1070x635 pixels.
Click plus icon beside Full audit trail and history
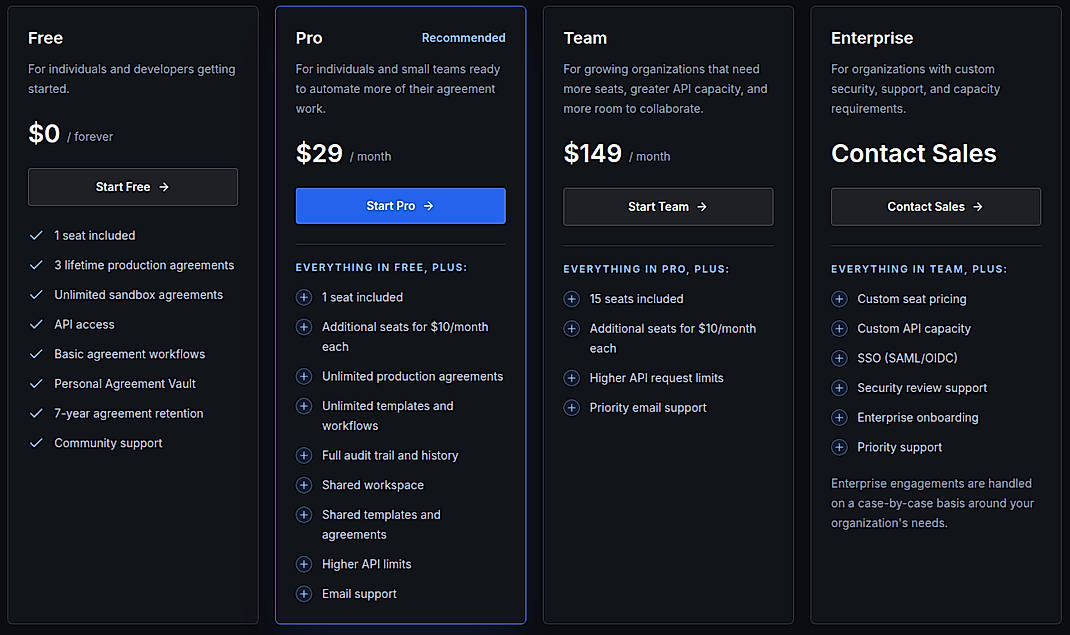(304, 456)
